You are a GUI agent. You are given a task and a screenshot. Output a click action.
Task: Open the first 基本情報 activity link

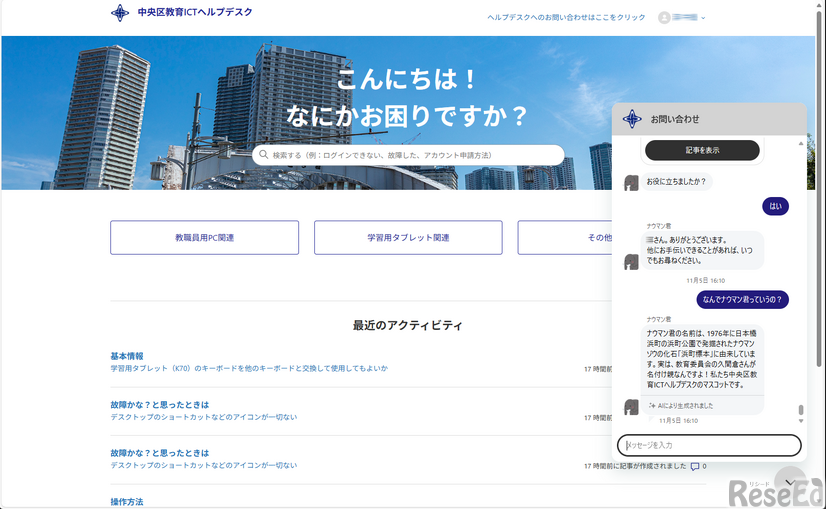click(127, 356)
